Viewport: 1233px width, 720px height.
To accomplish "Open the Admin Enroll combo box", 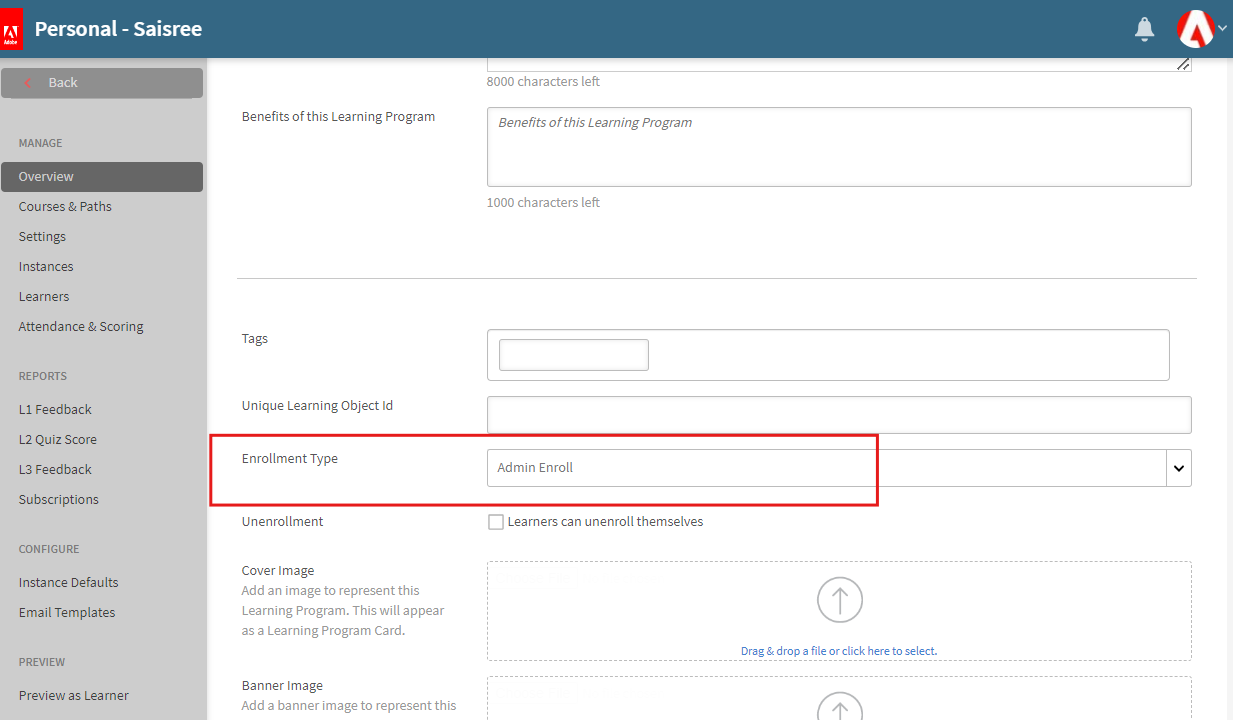I will click(x=826, y=468).
